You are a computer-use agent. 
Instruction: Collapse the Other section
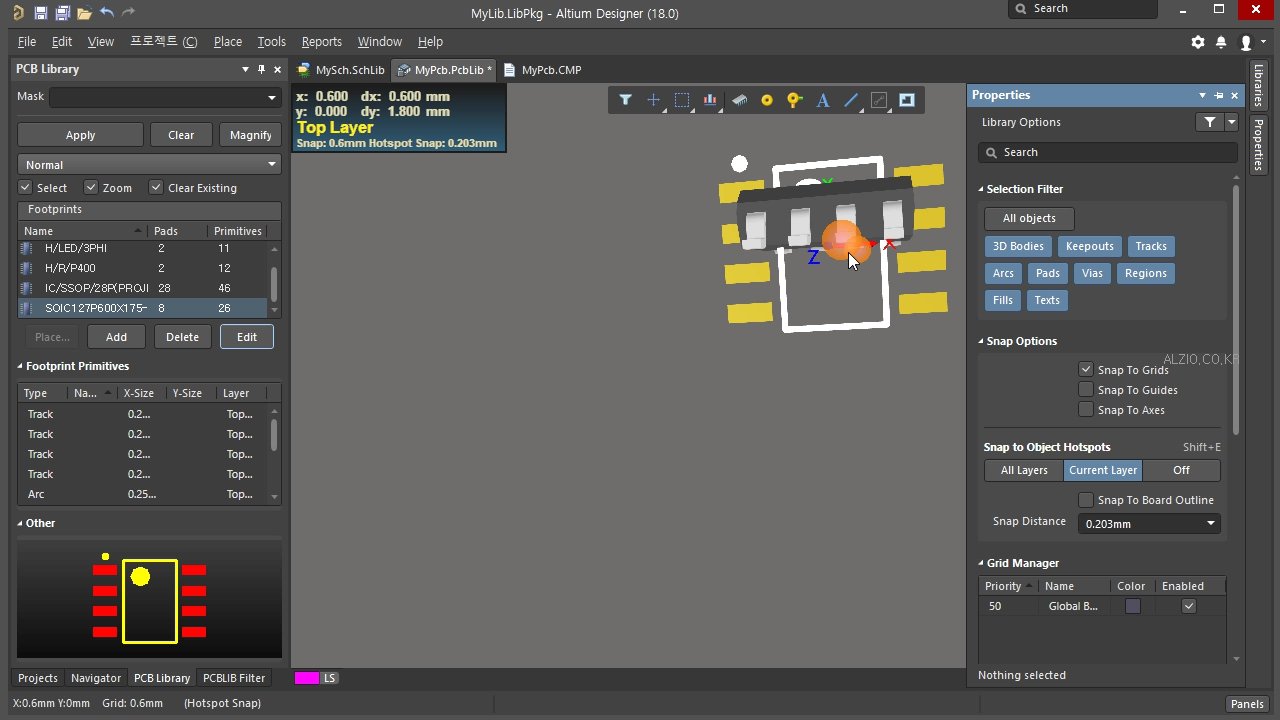20,523
